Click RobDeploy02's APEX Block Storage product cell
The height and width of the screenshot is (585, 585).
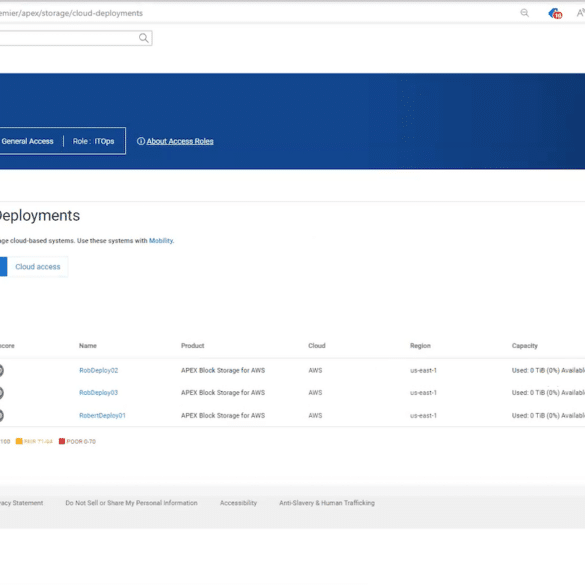223,370
